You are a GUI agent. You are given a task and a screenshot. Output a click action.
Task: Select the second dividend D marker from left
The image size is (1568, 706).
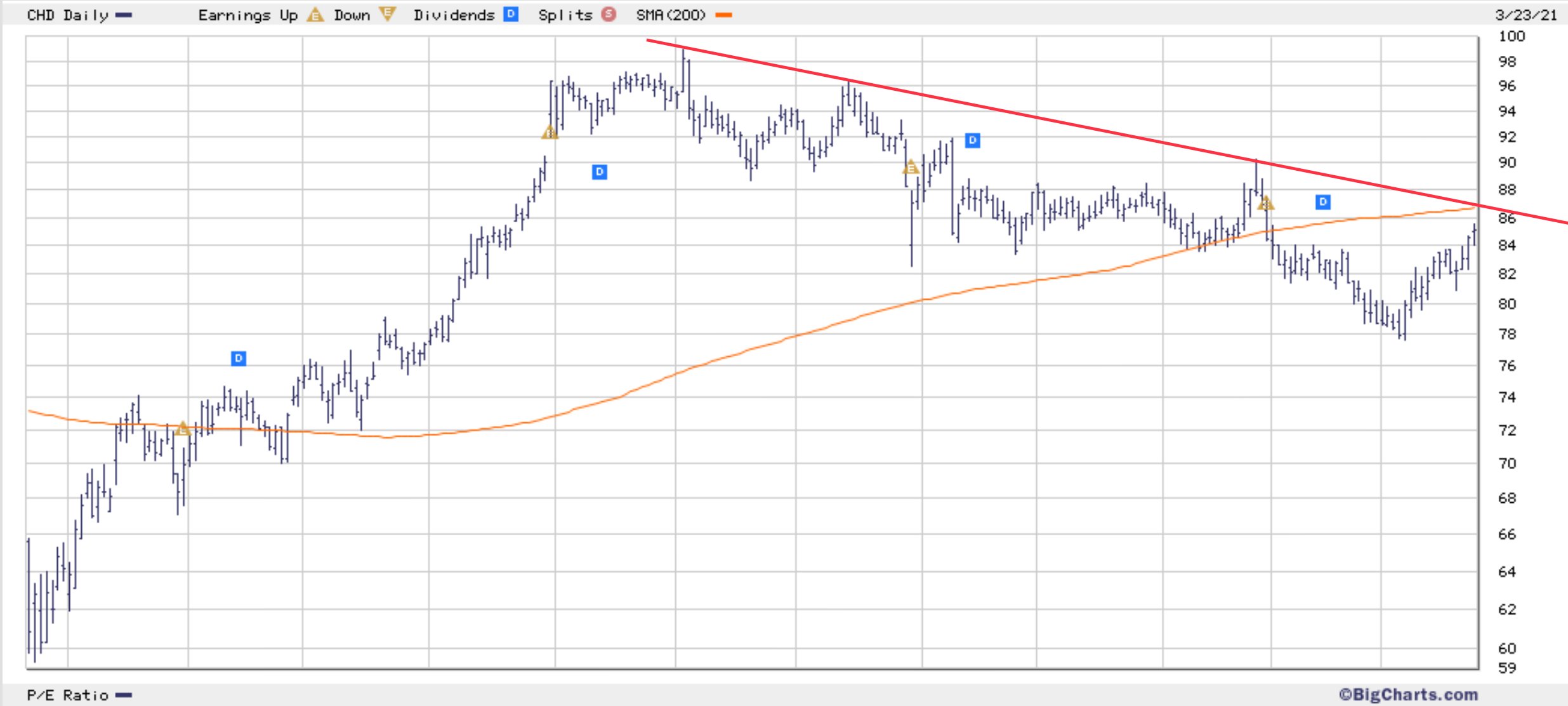(x=599, y=172)
